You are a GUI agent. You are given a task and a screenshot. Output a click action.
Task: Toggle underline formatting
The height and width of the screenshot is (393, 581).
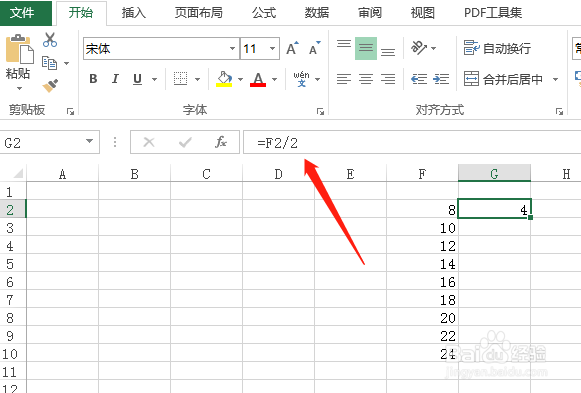pyautogui.click(x=137, y=79)
